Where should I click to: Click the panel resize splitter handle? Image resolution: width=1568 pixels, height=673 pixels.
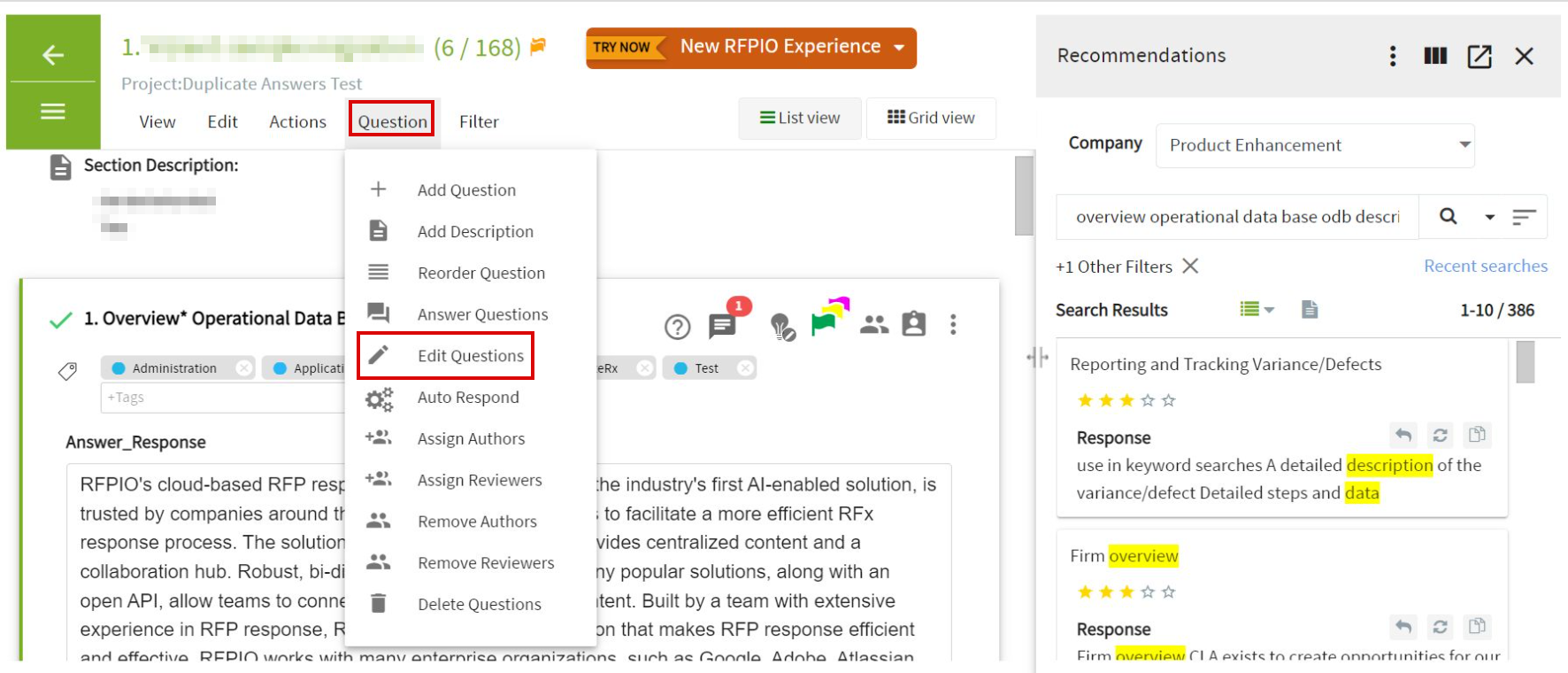[x=1037, y=358]
